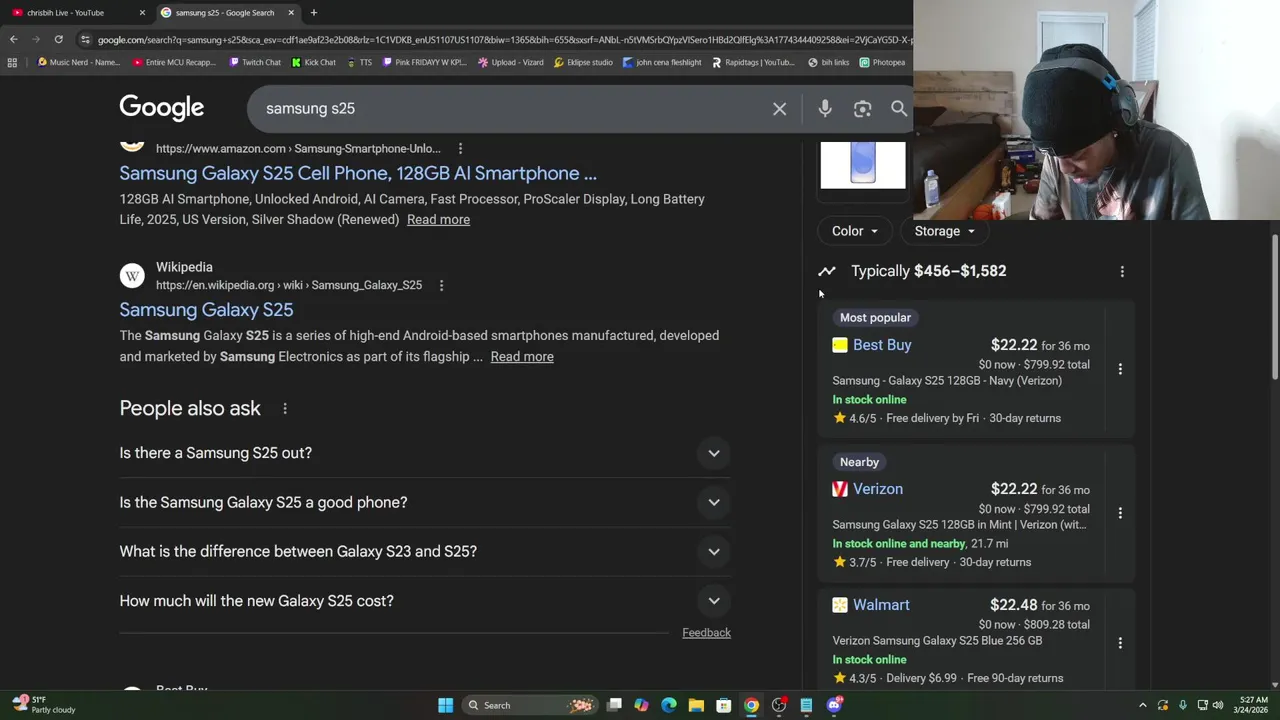Image resolution: width=1280 pixels, height=720 pixels.
Task: Click the Google logo
Action: (x=161, y=108)
